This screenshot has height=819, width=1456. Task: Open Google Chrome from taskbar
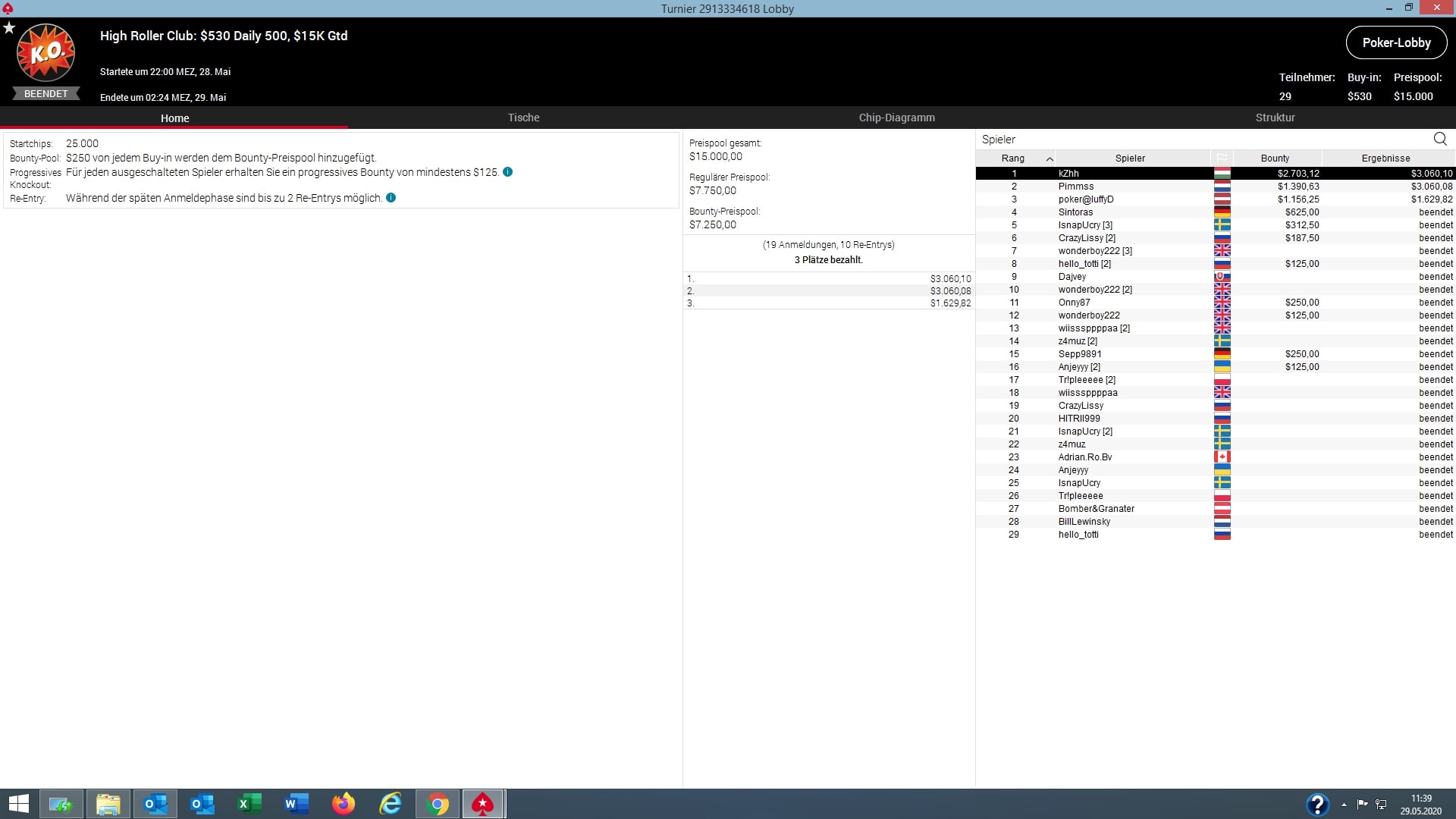click(x=438, y=804)
